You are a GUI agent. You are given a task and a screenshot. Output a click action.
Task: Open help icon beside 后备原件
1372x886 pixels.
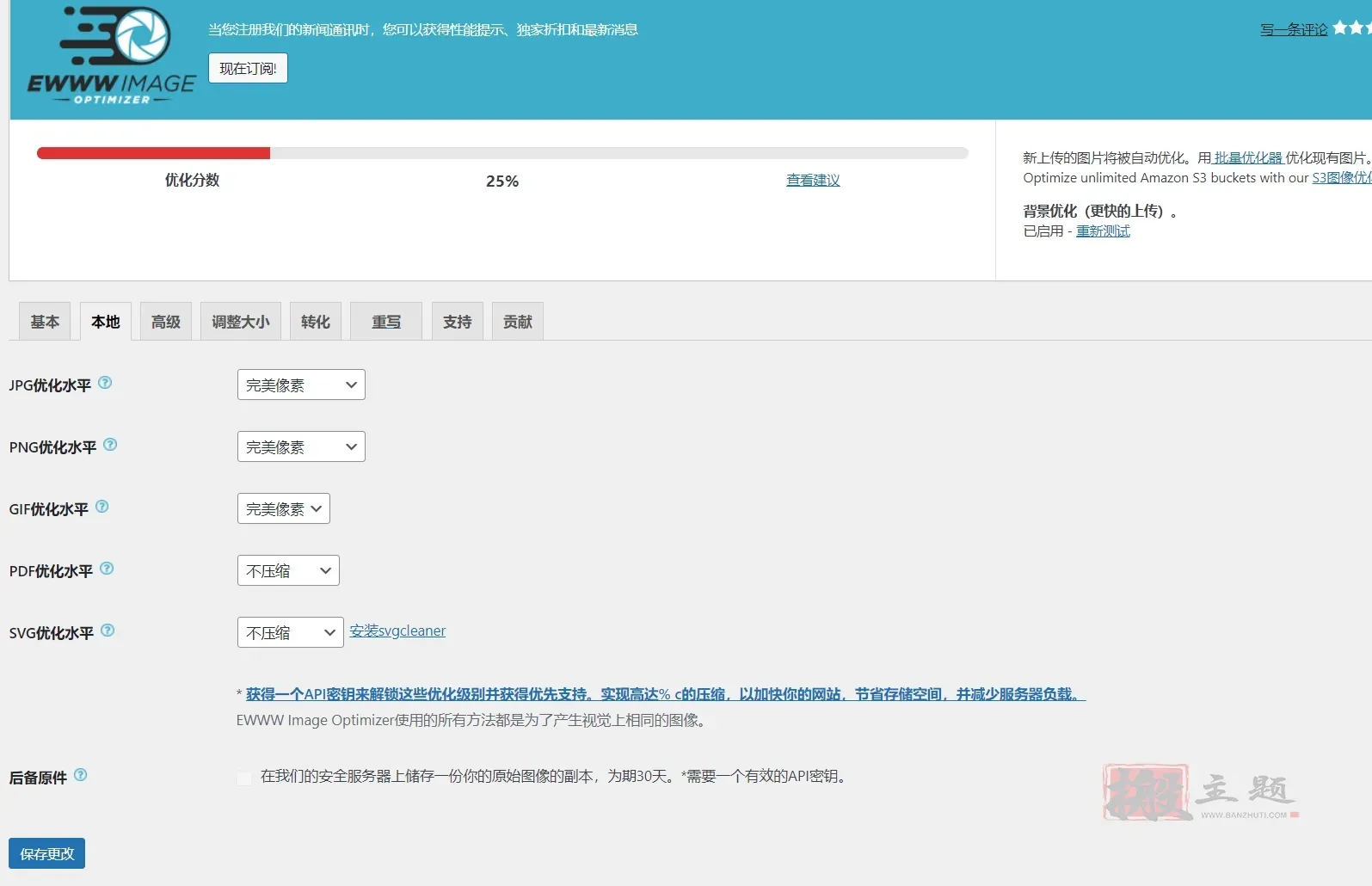coord(81,775)
